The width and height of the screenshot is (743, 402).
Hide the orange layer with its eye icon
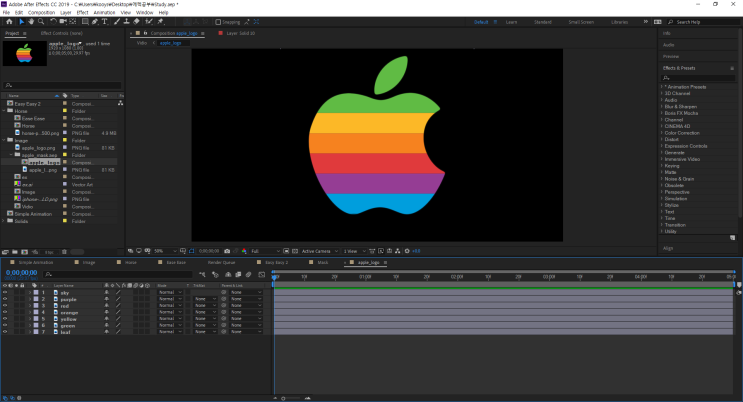click(5, 312)
